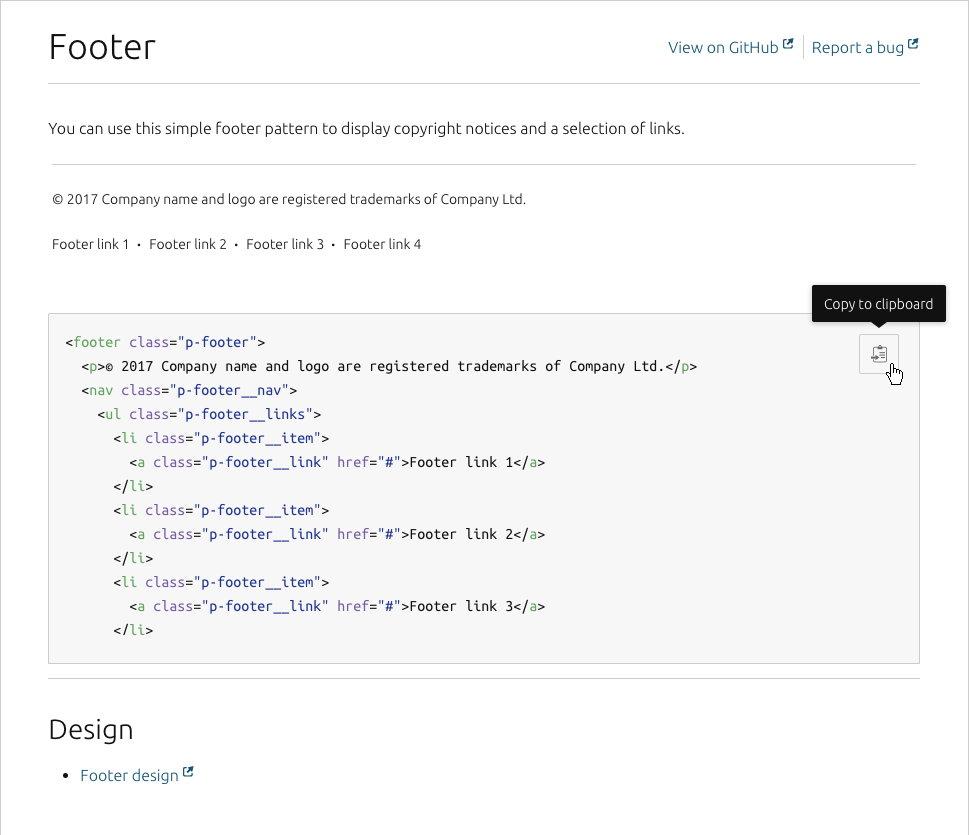
Task: Click Footer link 1 in the example footer
Action: point(90,243)
